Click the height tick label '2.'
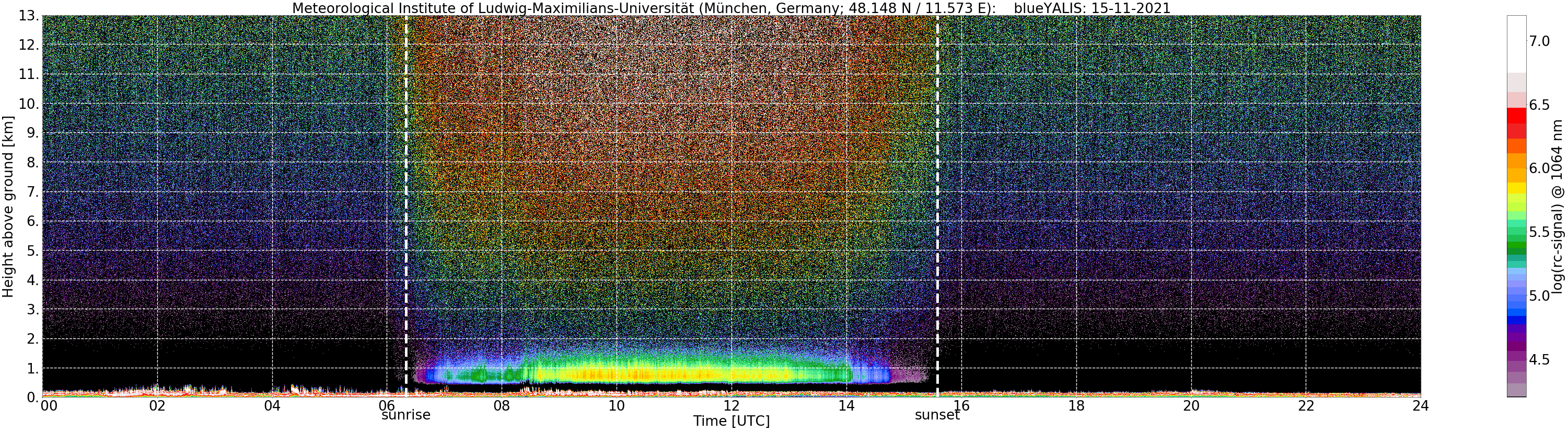 (x=33, y=338)
